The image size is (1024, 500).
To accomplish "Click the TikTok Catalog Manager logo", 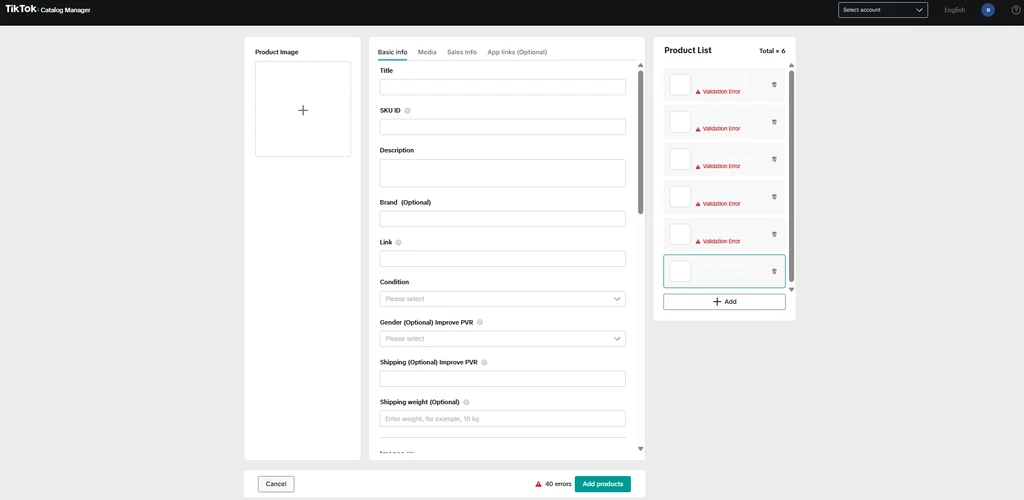I will pyautogui.click(x=48, y=10).
